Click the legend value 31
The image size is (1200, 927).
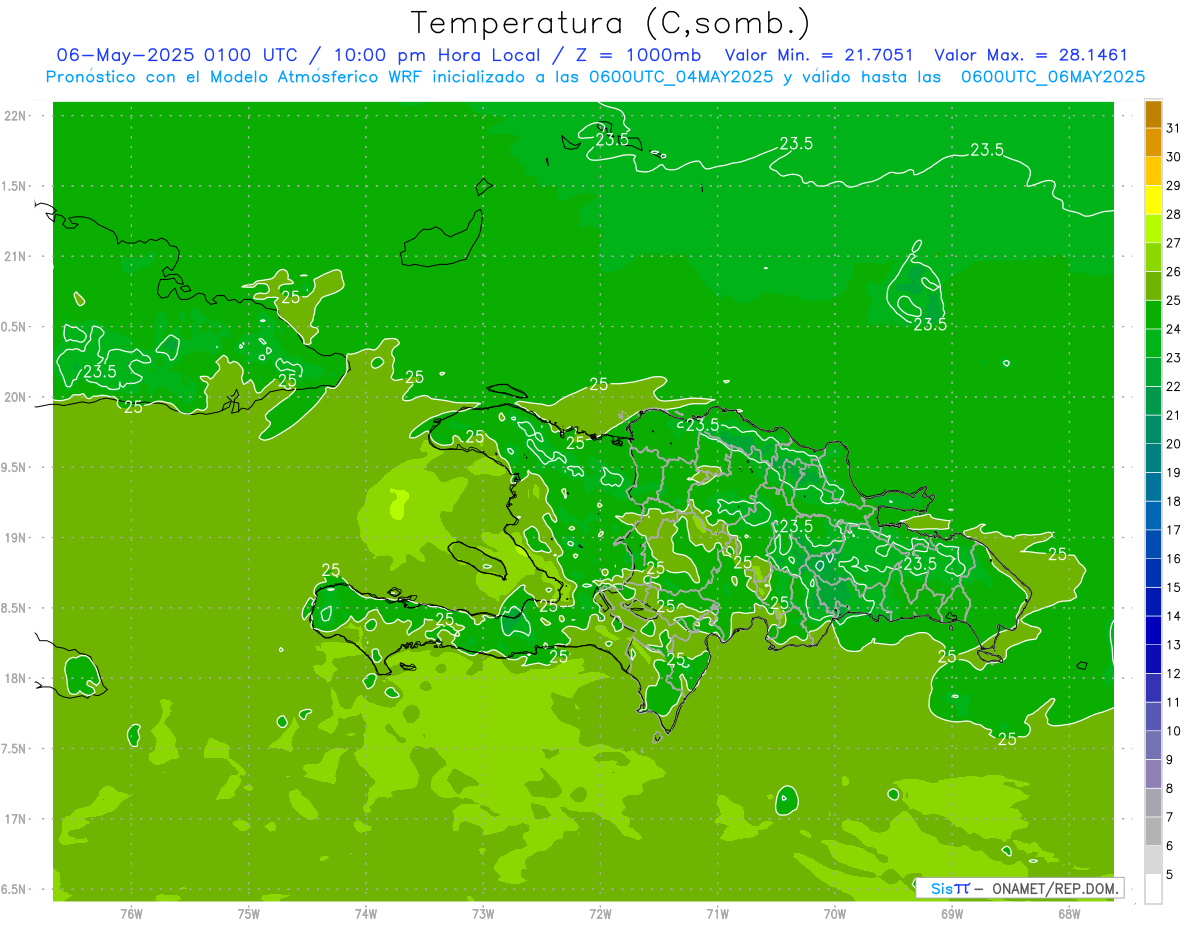[x=1173, y=128]
